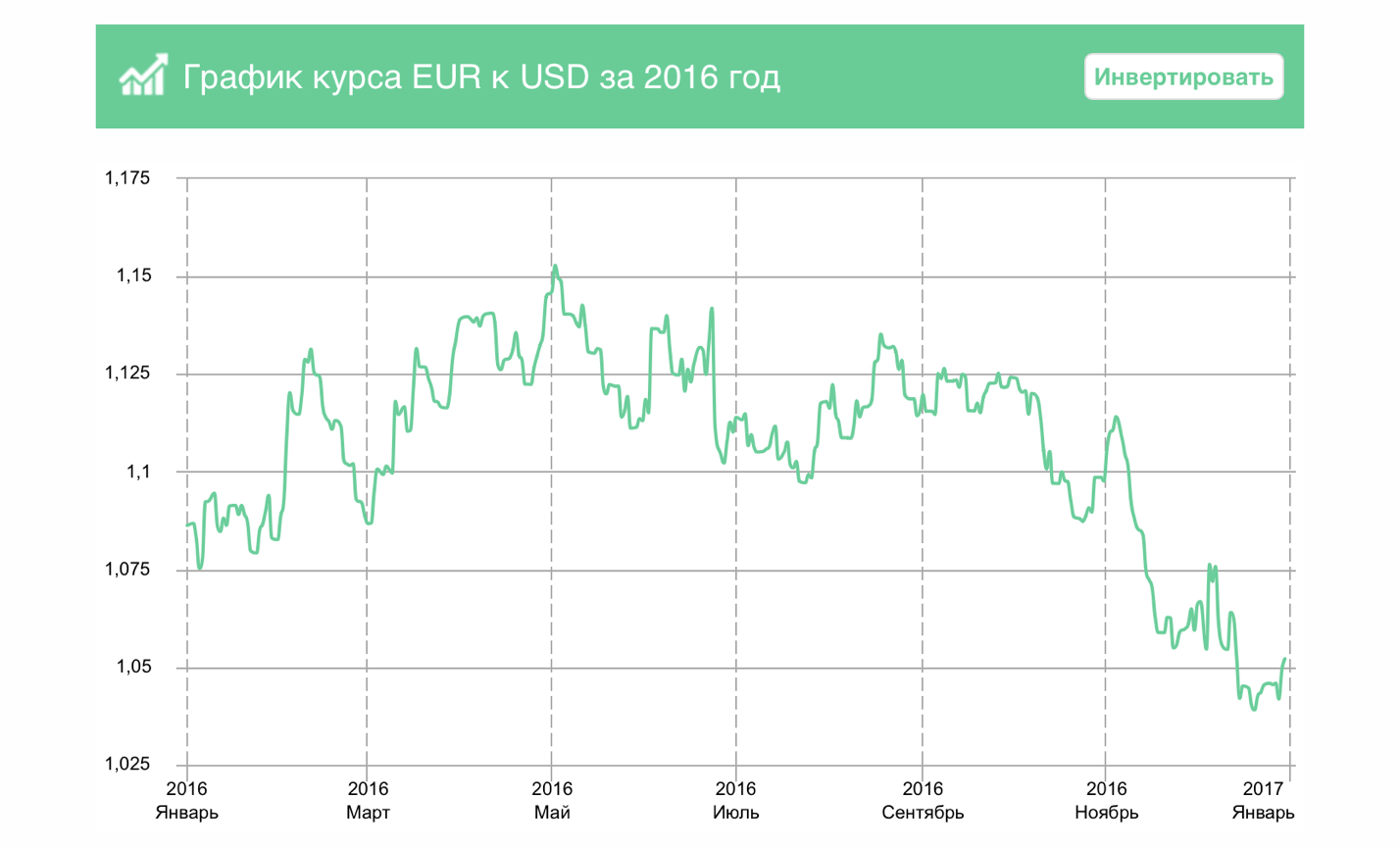This screenshot has width=1400, height=848.
Task: Click the 1,175 y-axis label
Action: point(127,178)
